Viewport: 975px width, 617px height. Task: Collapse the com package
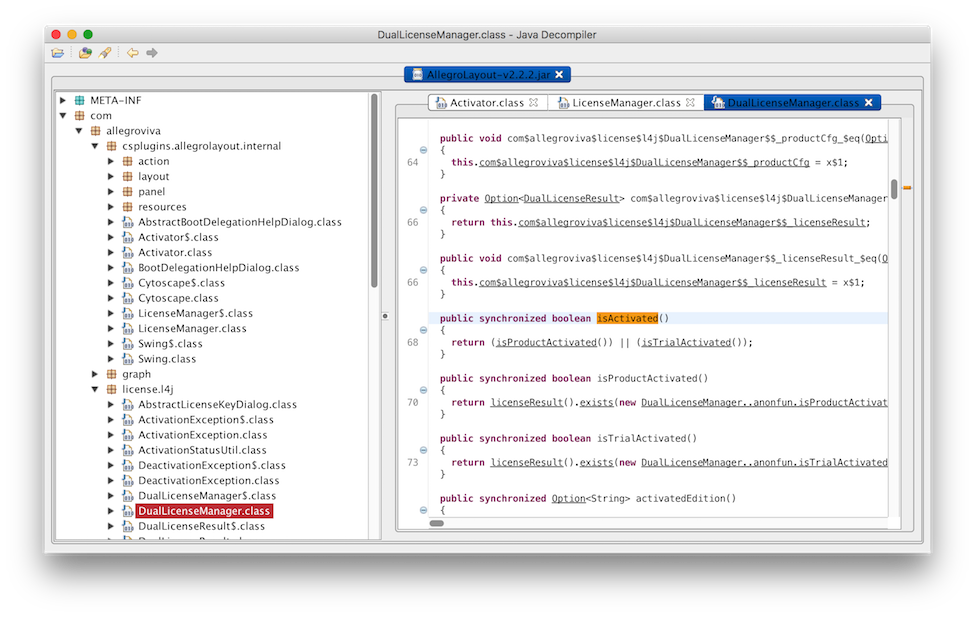pyautogui.click(x=63, y=116)
